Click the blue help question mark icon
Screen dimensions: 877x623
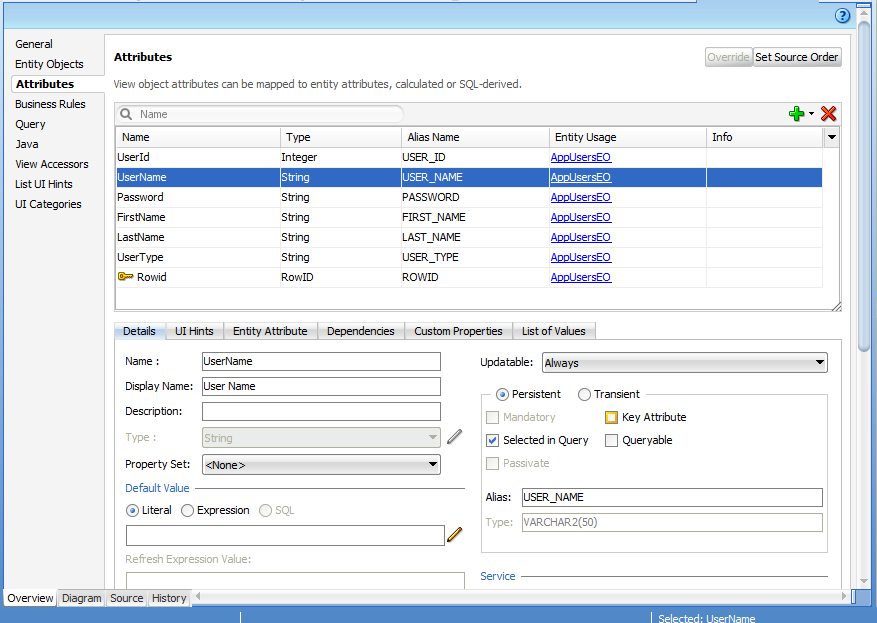point(842,16)
